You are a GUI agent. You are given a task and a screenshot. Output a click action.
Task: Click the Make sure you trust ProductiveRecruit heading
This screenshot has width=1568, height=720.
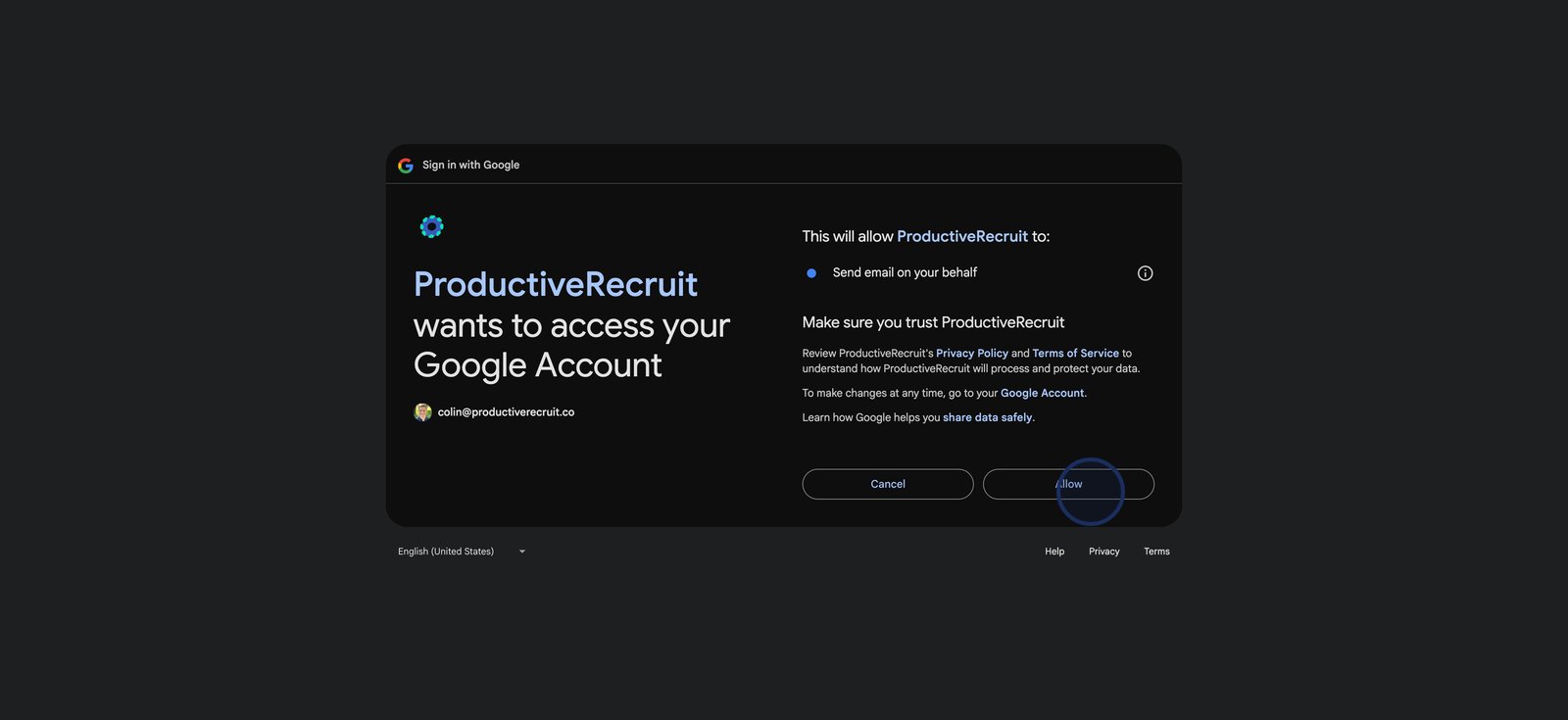point(933,322)
